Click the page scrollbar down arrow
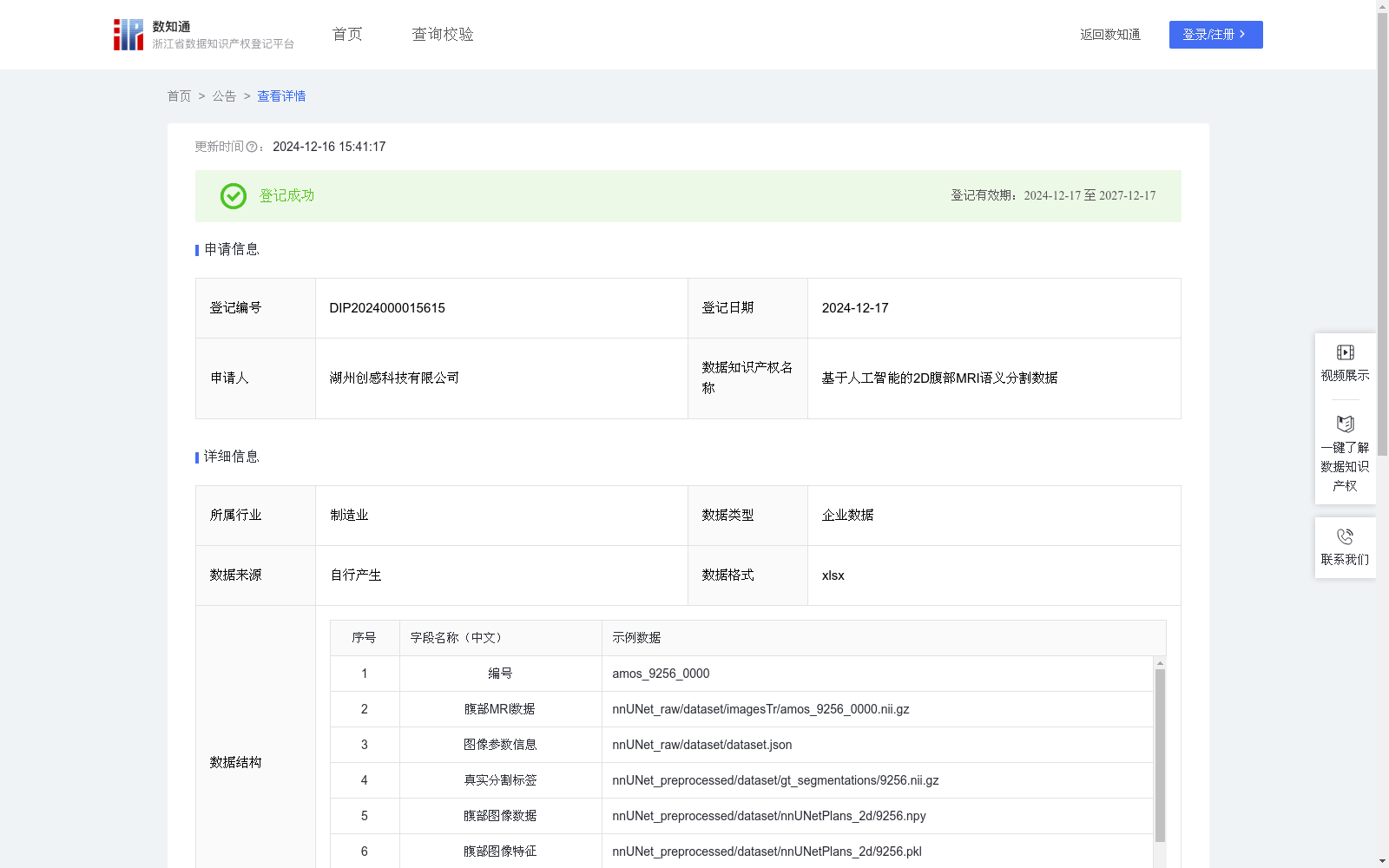This screenshot has height=868, width=1389. coord(1382,861)
